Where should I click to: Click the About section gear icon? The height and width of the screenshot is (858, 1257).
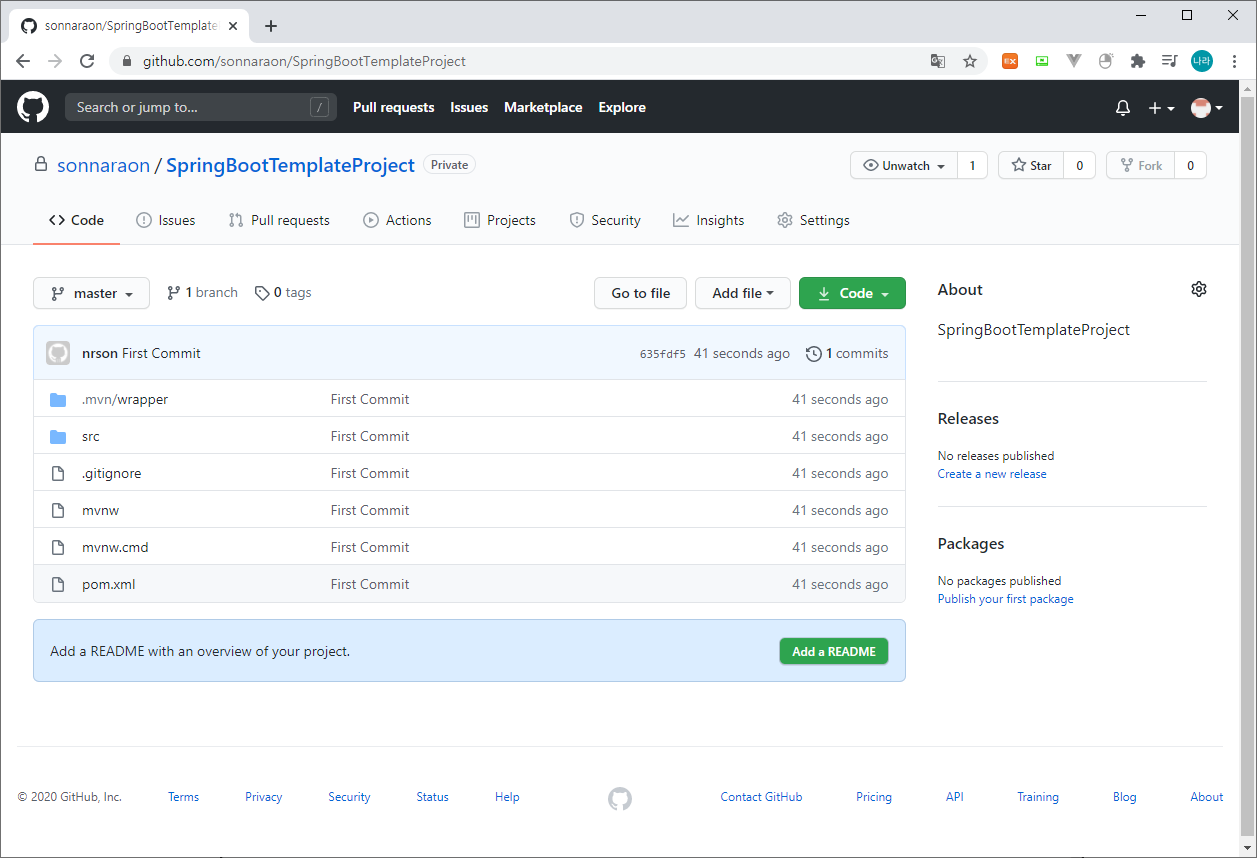1199,289
